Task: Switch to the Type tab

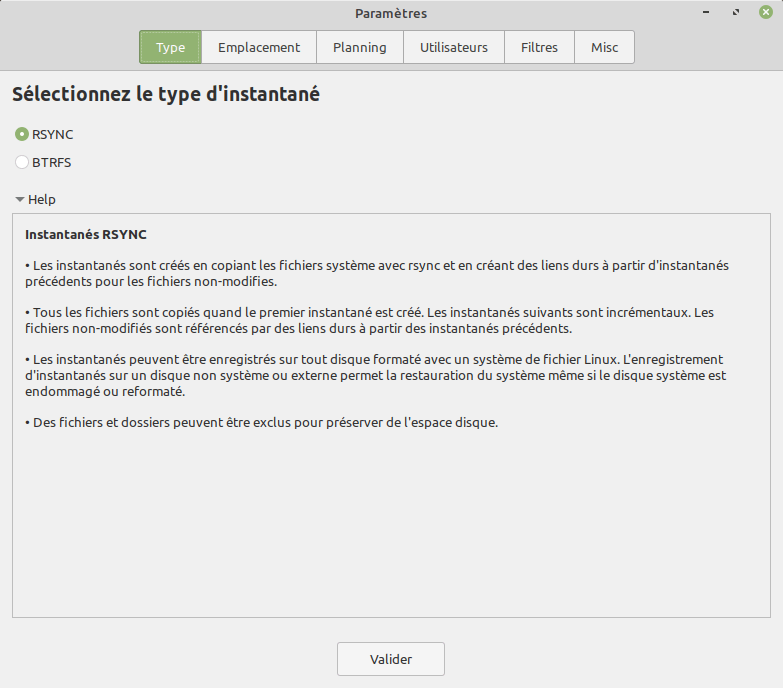Action: tap(170, 47)
